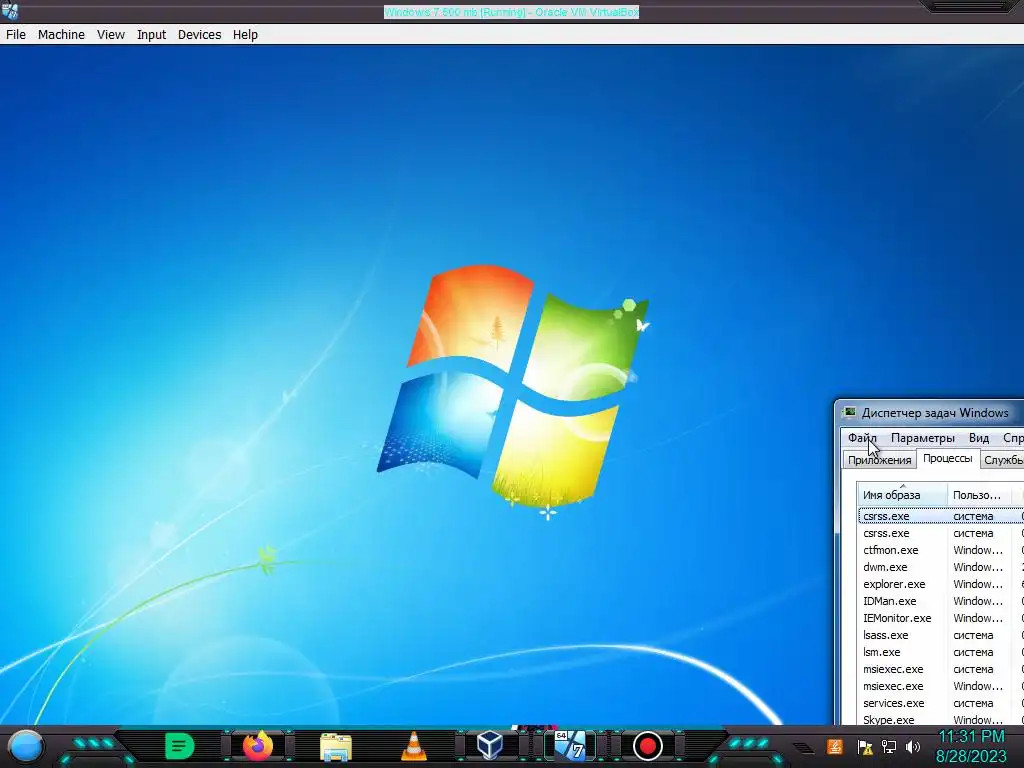
Task: Open VirtualBox cube icon in taskbar
Action: coord(490,745)
